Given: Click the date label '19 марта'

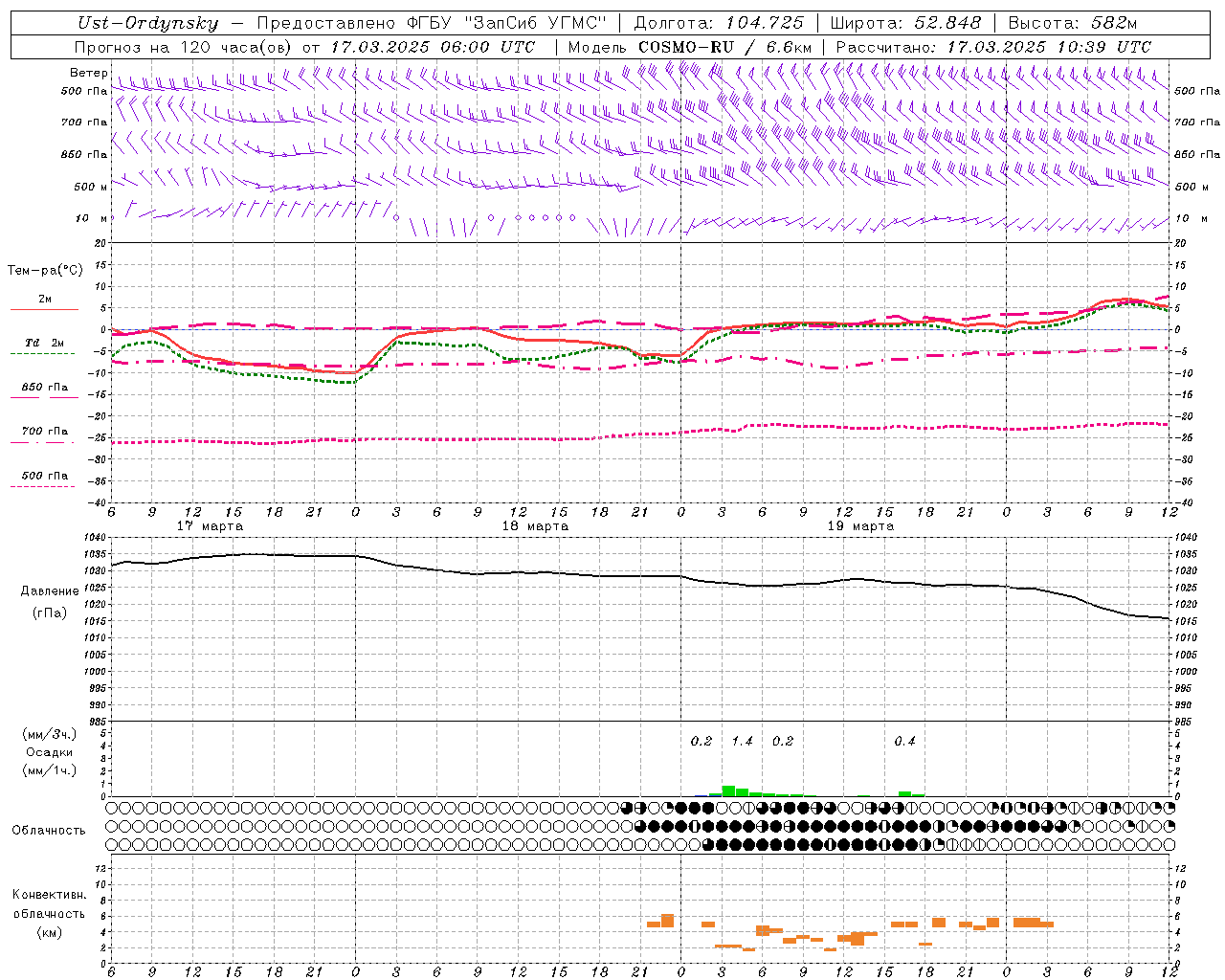Looking at the screenshot, I should [x=860, y=526].
